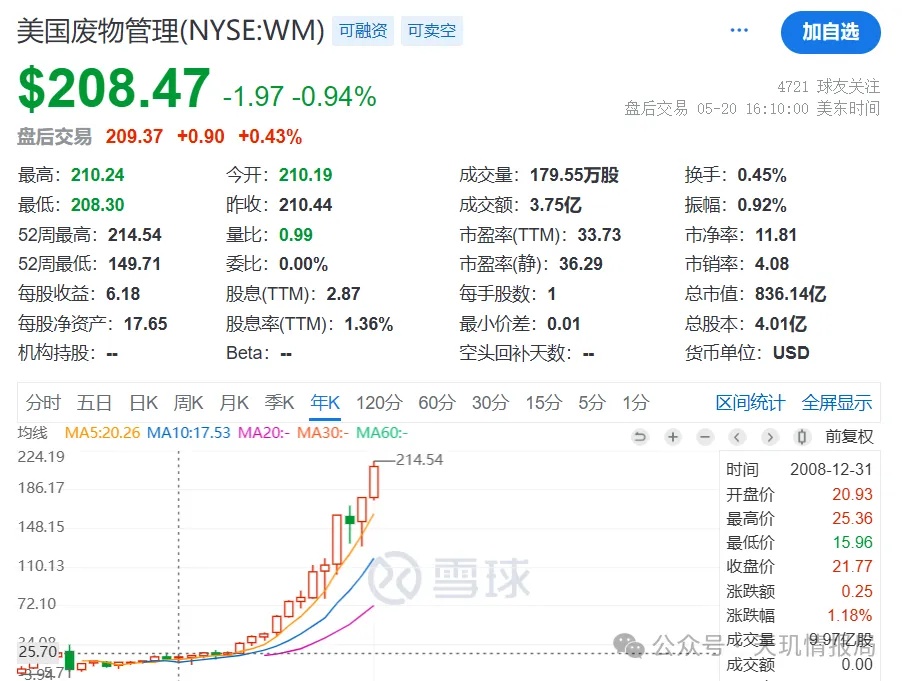Viewport: 905px width, 681px height.
Task: Switch to the 15分 chart tab
Action: click(544, 402)
